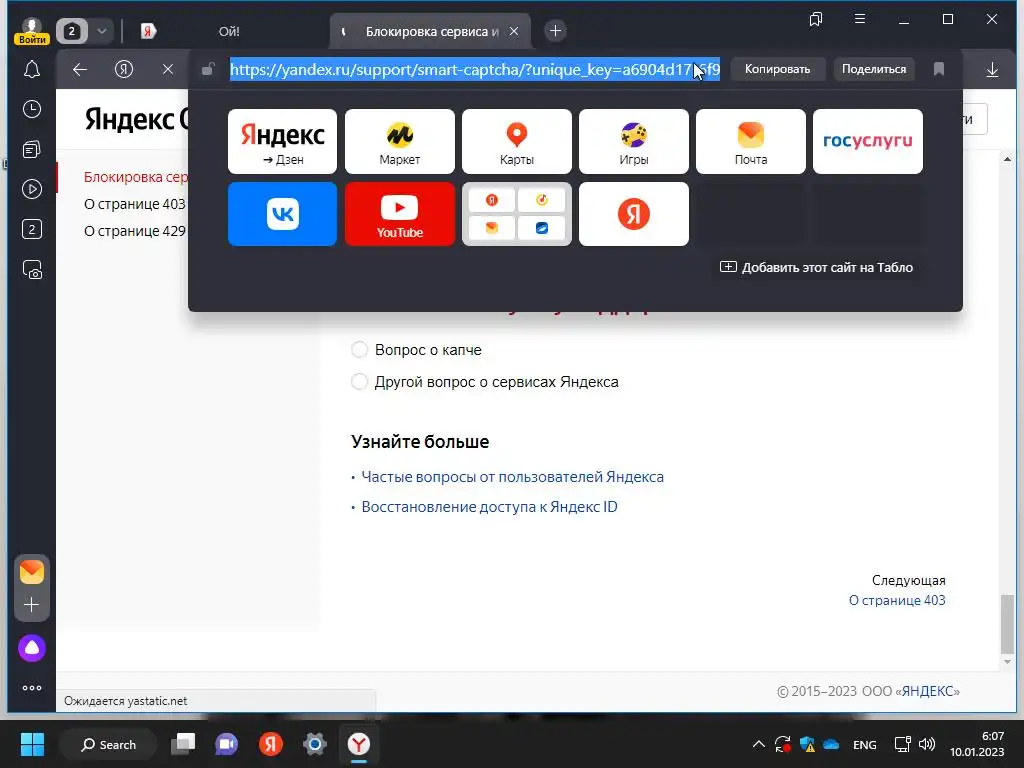Switch to the Ой! tab

tap(229, 31)
